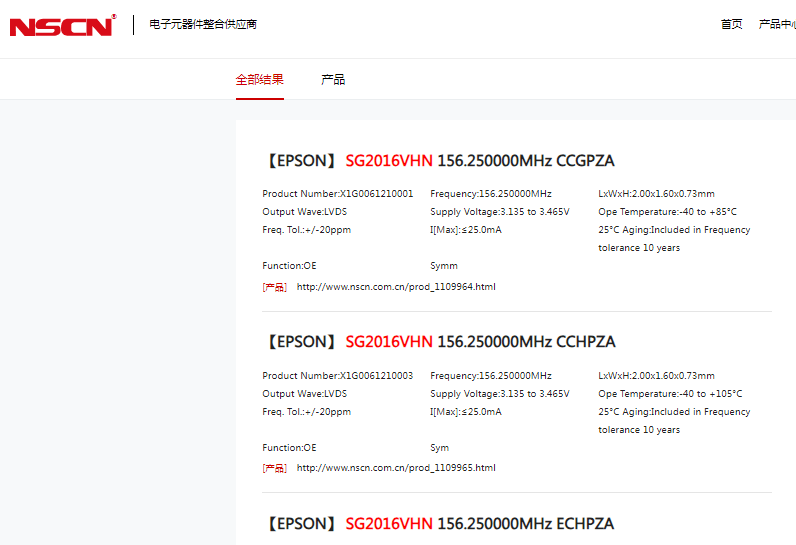Click the [产品] tag of CCHPZA result
This screenshot has height=545, width=796.
(x=275, y=468)
